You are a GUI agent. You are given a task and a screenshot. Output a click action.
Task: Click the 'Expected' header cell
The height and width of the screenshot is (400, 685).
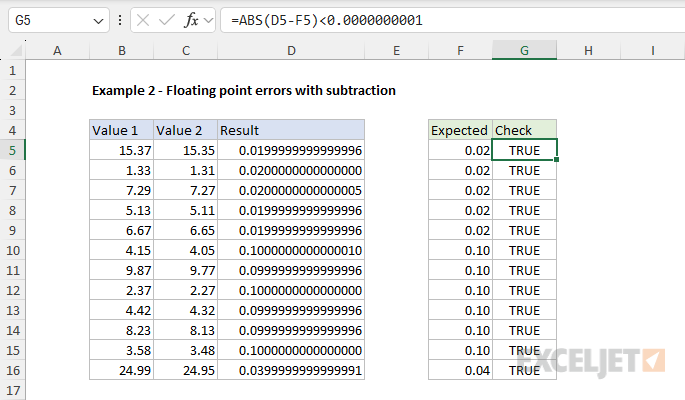point(460,130)
